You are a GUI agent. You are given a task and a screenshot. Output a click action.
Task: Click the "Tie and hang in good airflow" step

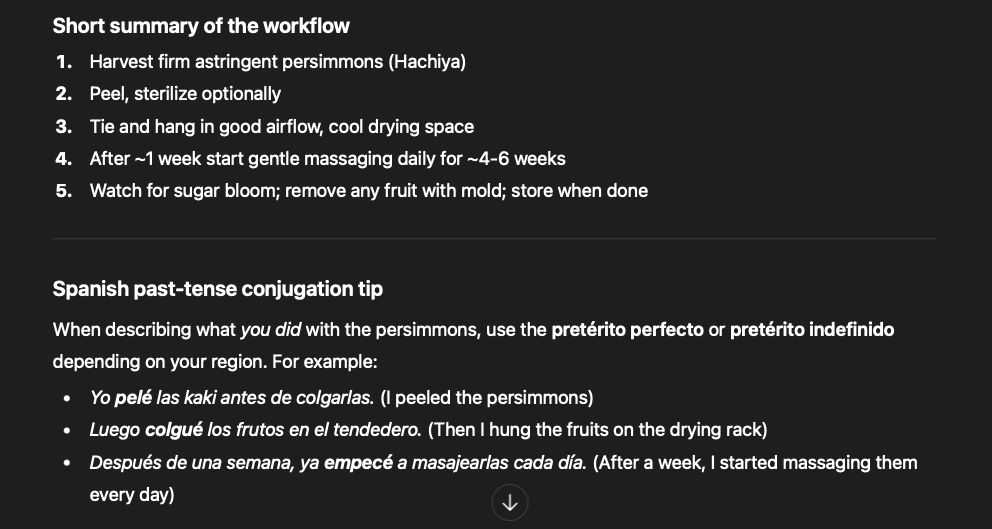pos(281,127)
